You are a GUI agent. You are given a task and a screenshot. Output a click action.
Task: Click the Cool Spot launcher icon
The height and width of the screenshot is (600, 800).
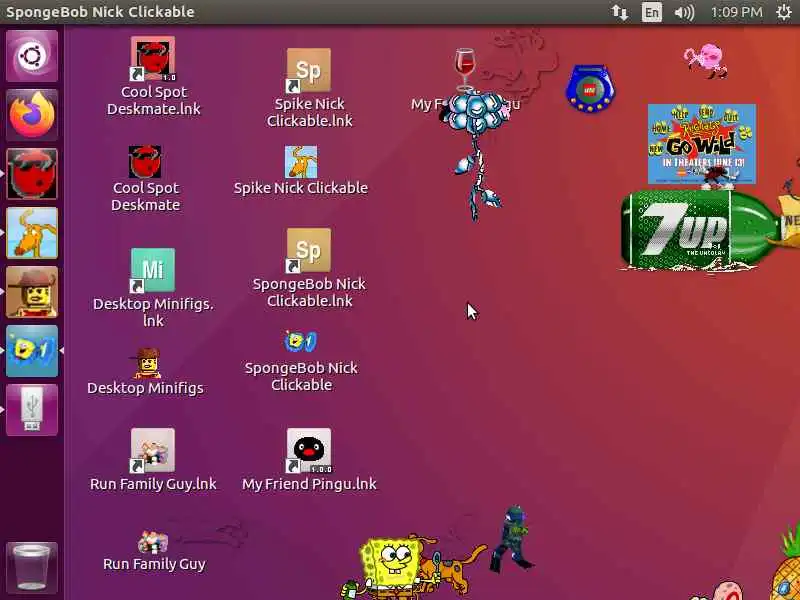(32, 173)
